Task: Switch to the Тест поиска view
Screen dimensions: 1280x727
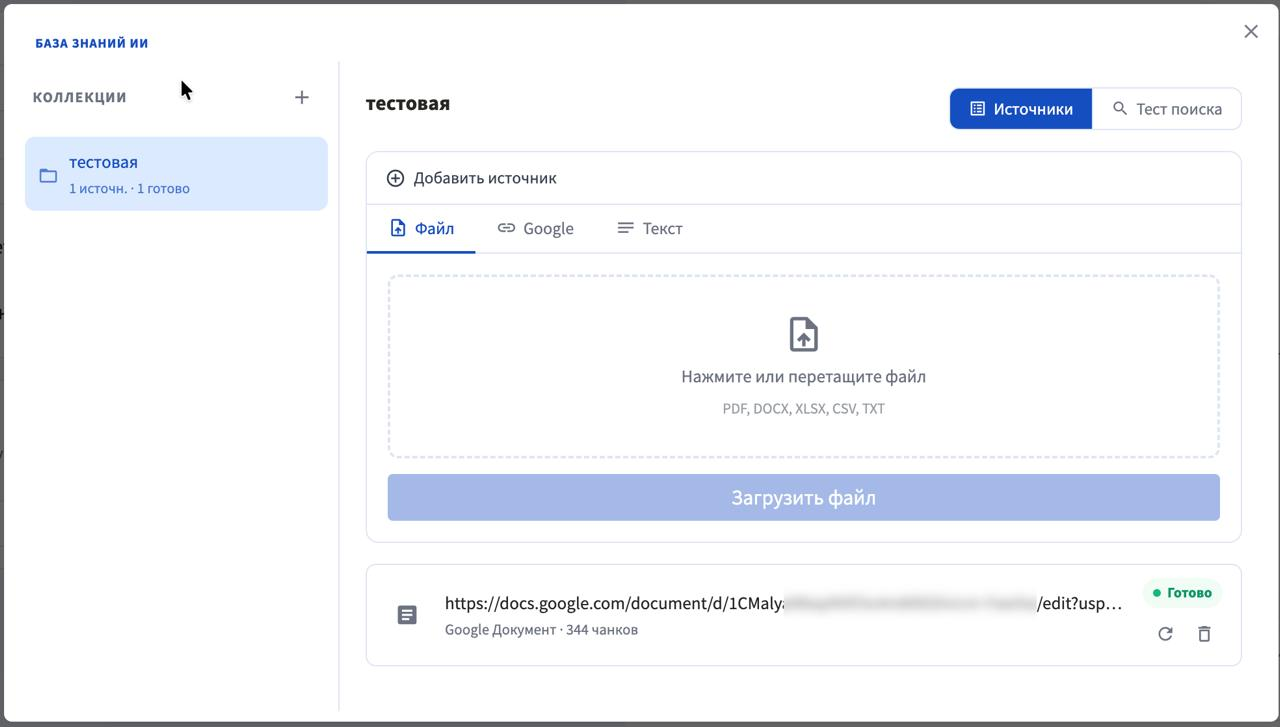Action: click(1167, 109)
